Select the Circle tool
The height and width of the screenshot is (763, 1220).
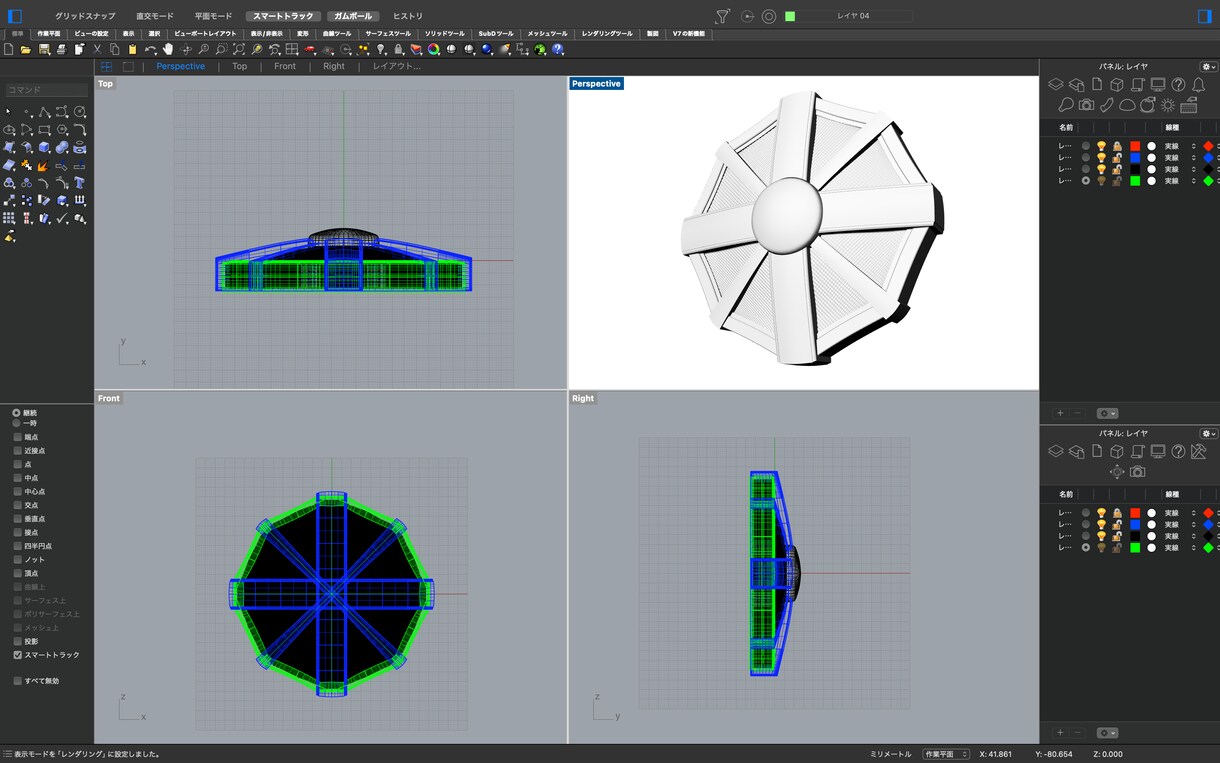click(x=79, y=111)
